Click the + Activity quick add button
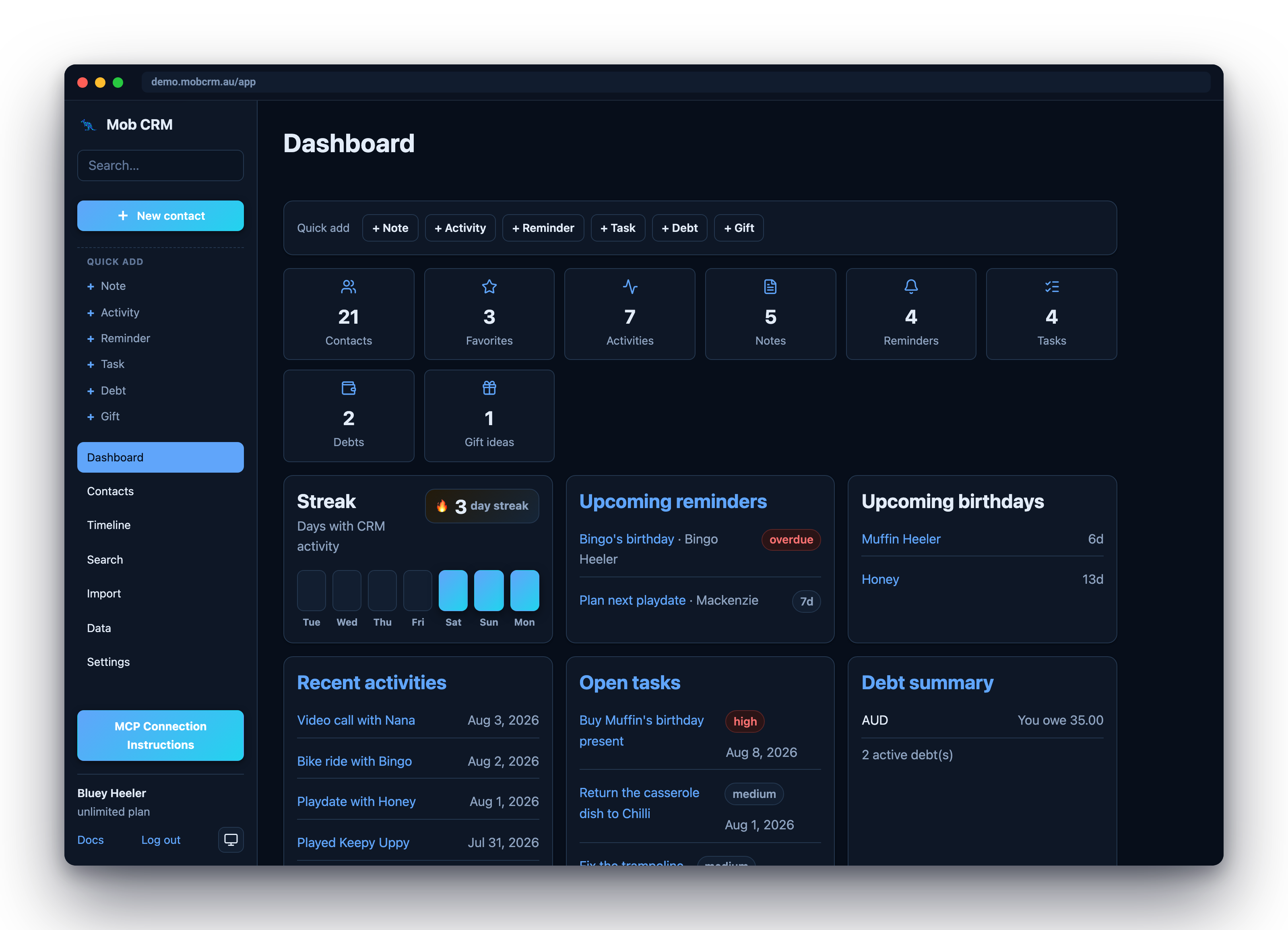Screen dimensions: 1288x930 coord(460,228)
